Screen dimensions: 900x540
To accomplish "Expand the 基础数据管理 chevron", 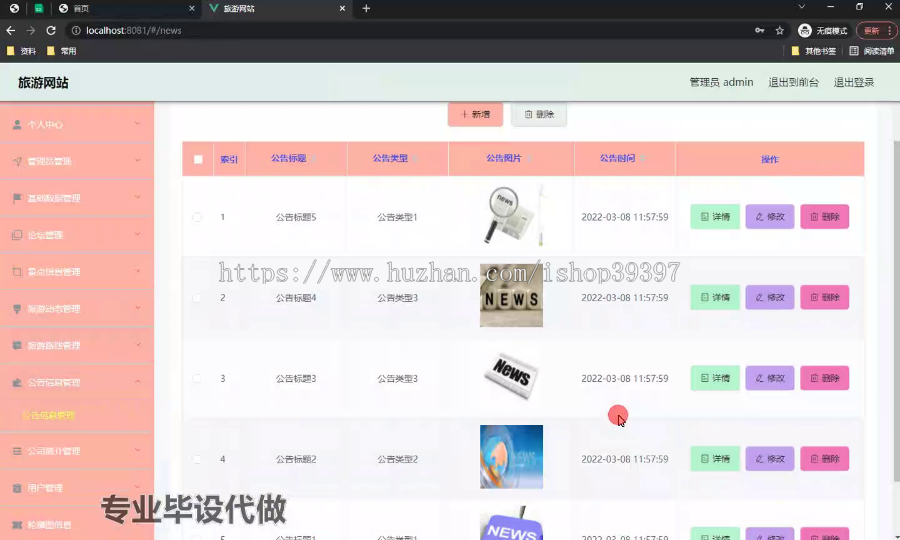I will point(137,197).
